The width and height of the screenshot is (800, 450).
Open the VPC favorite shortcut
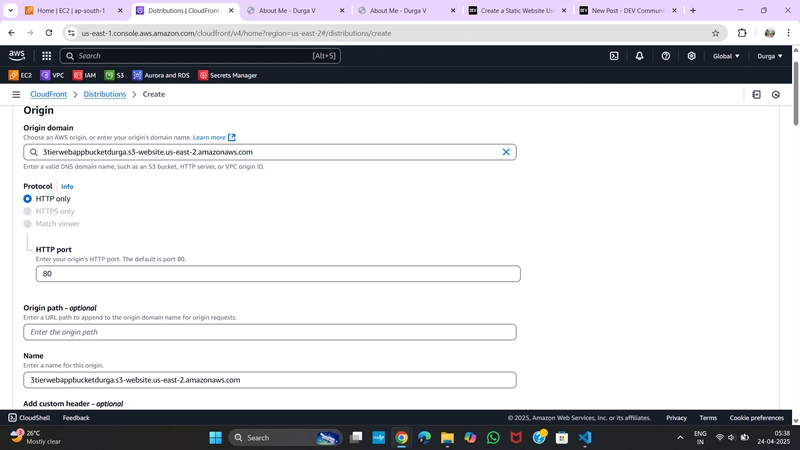click(x=53, y=76)
